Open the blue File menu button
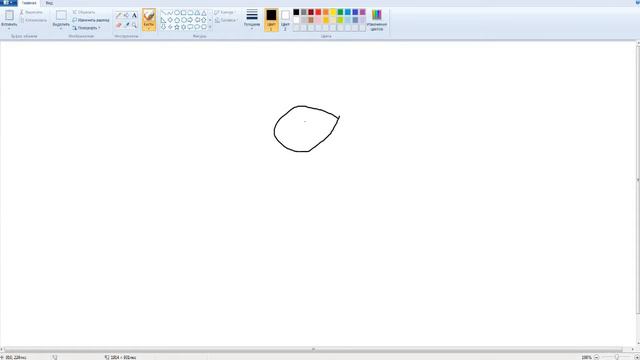 click(8, 3)
